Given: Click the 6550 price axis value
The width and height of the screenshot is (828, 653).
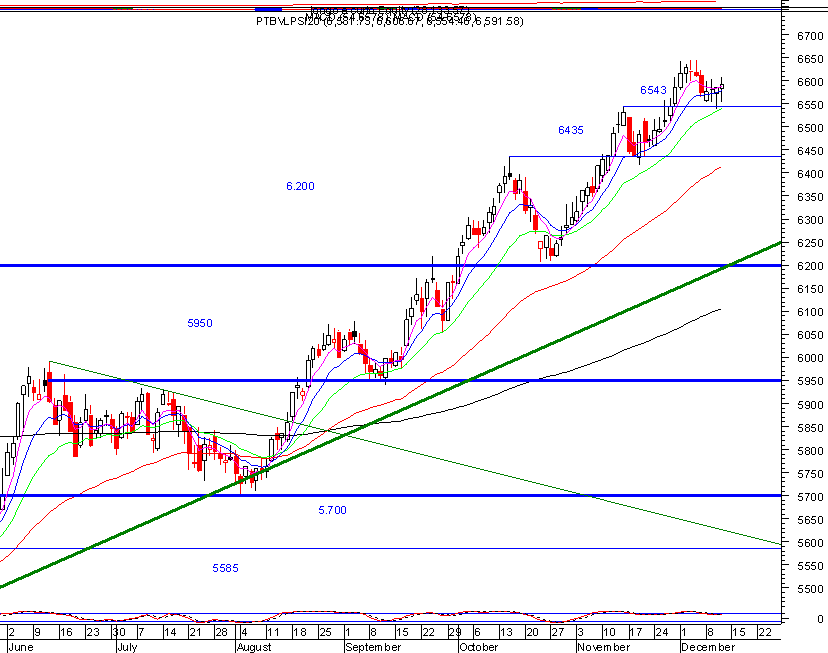Looking at the screenshot, I should pos(810,106).
